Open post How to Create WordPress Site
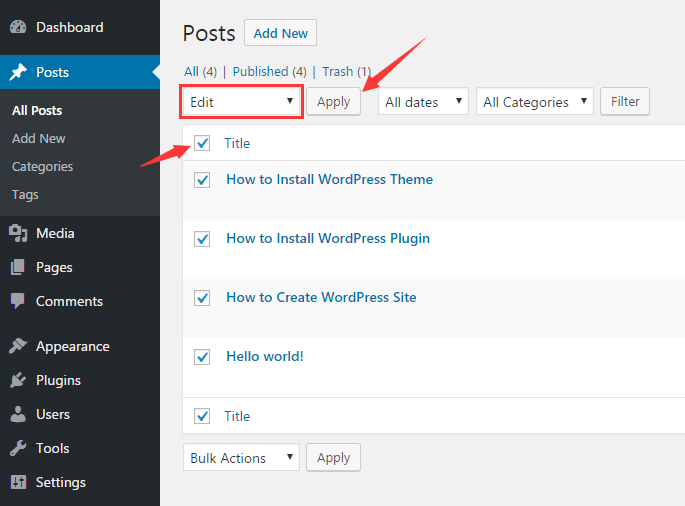The width and height of the screenshot is (685, 506). click(x=321, y=297)
